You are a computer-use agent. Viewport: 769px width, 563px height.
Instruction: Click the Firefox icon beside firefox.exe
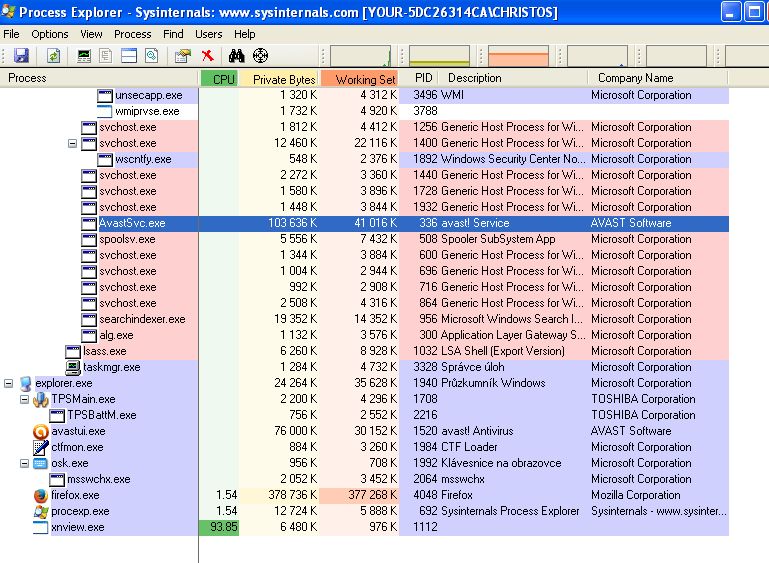pos(41,495)
